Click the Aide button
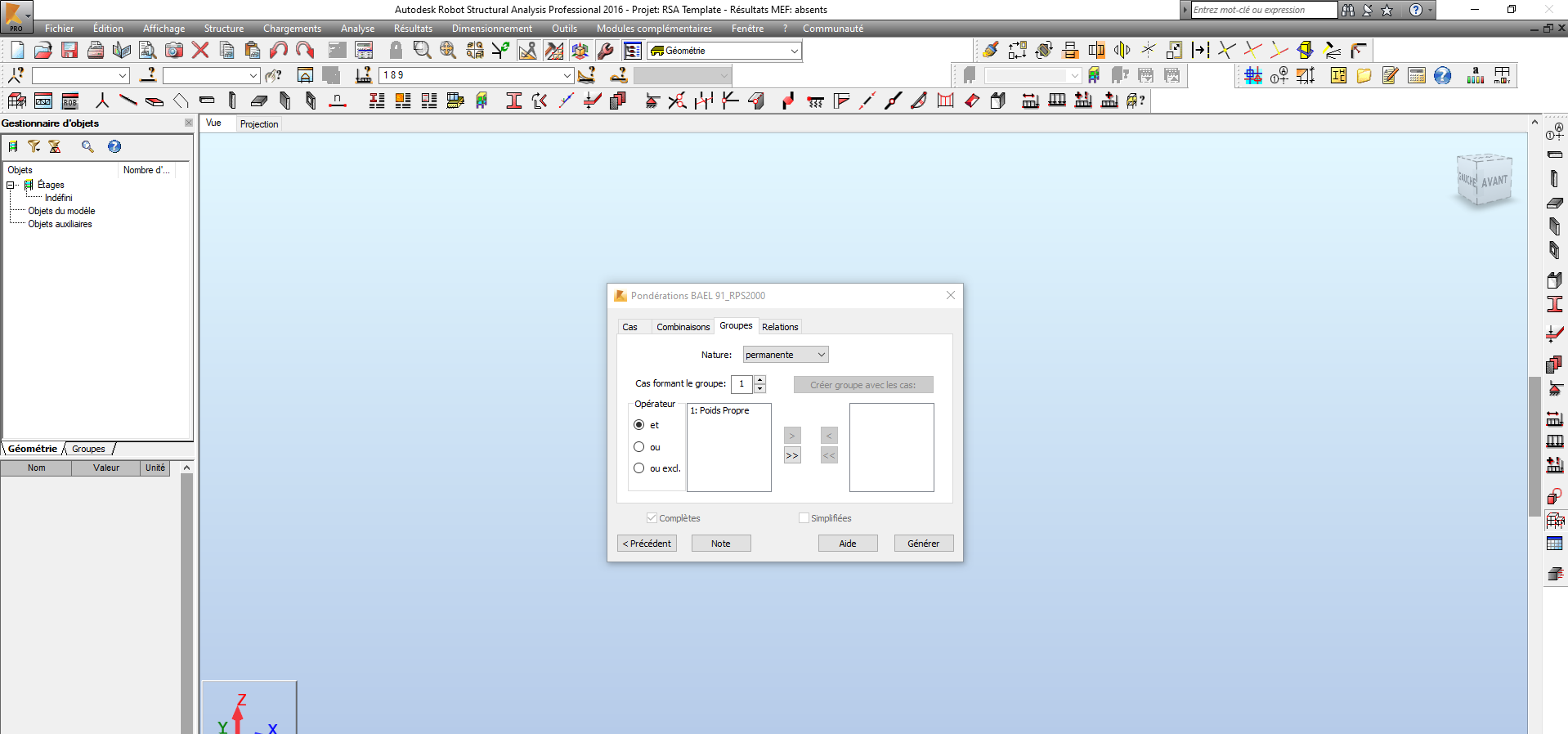Viewport: 1568px width, 734px height. pos(848,544)
